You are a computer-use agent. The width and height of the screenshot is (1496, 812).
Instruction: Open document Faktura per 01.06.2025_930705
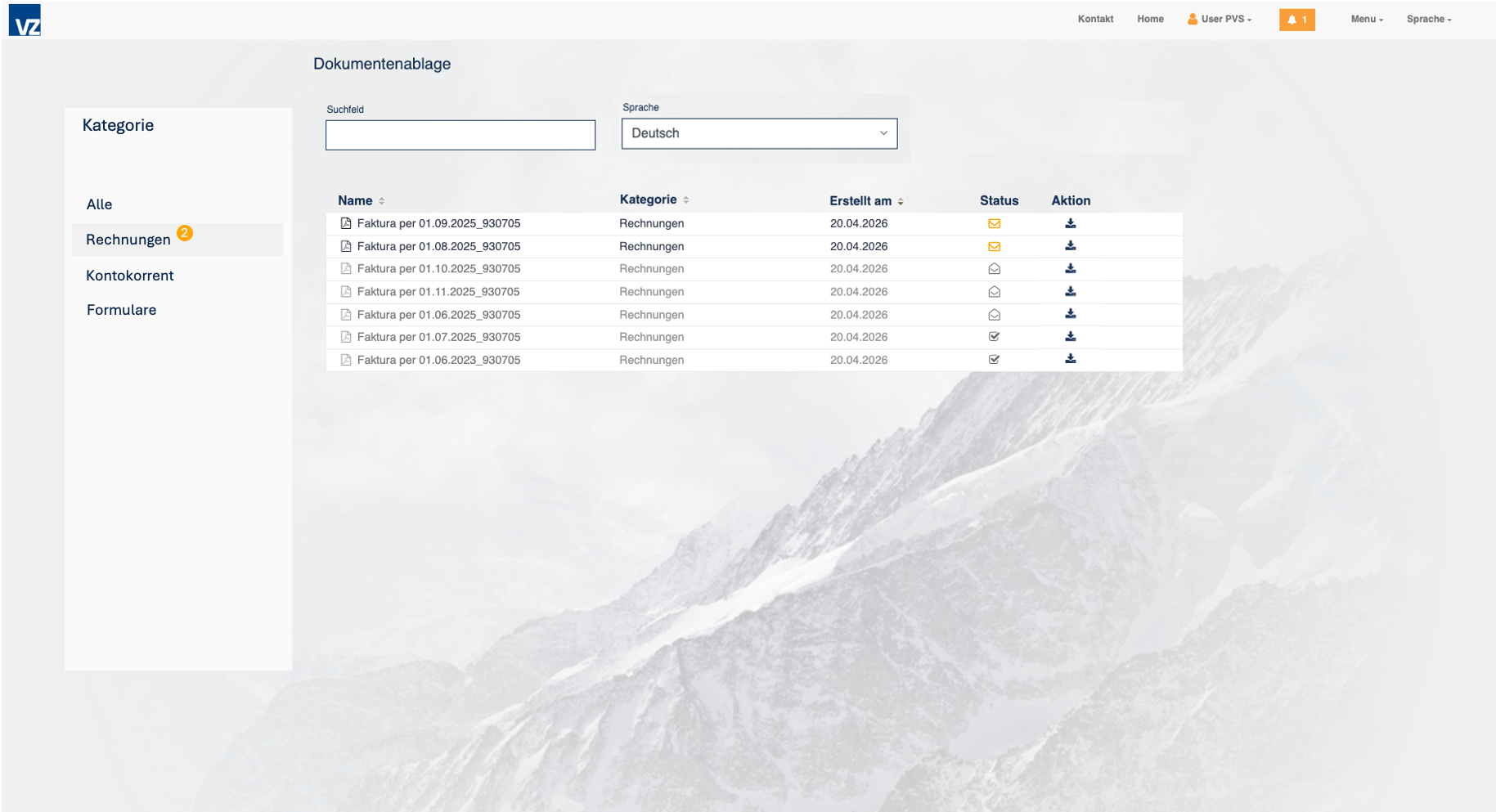click(x=438, y=315)
